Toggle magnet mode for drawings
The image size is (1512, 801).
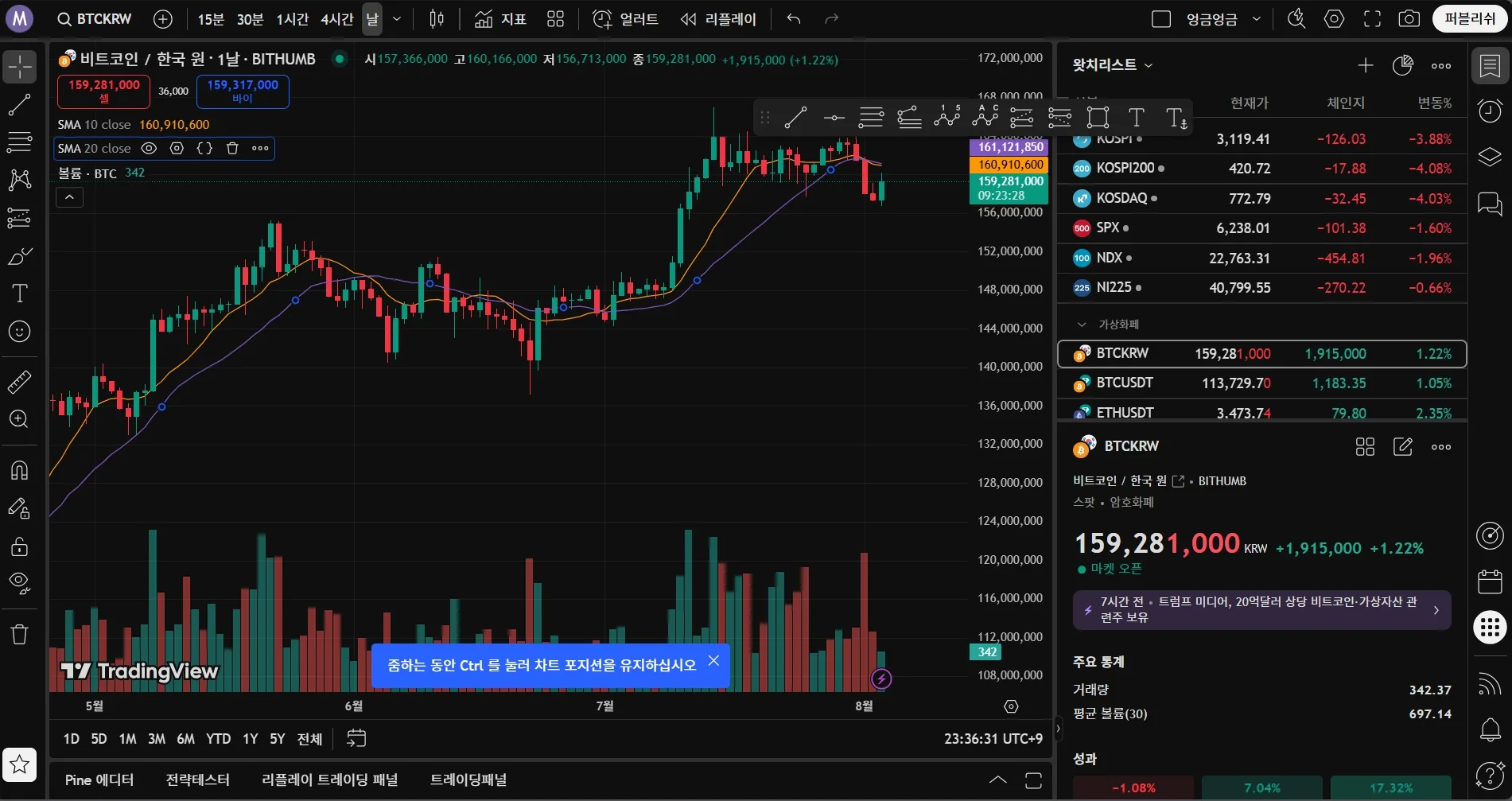pos(20,470)
